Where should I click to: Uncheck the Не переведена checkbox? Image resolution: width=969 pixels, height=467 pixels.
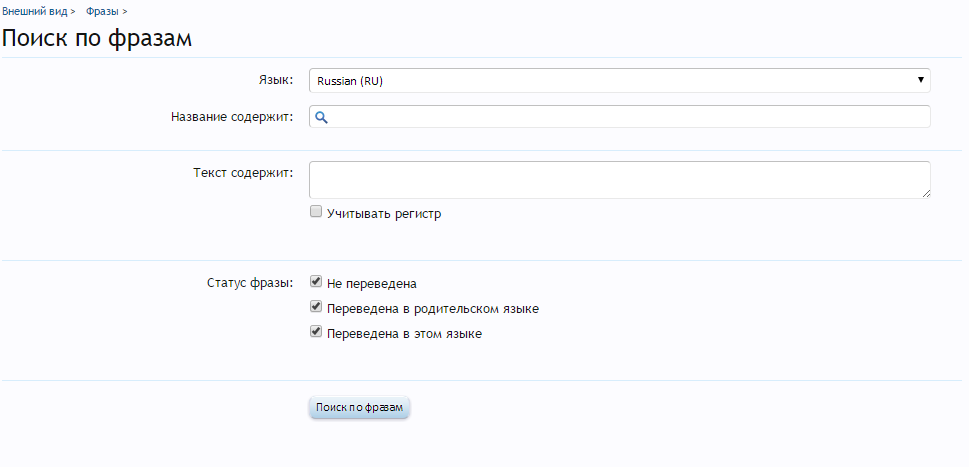(x=316, y=282)
